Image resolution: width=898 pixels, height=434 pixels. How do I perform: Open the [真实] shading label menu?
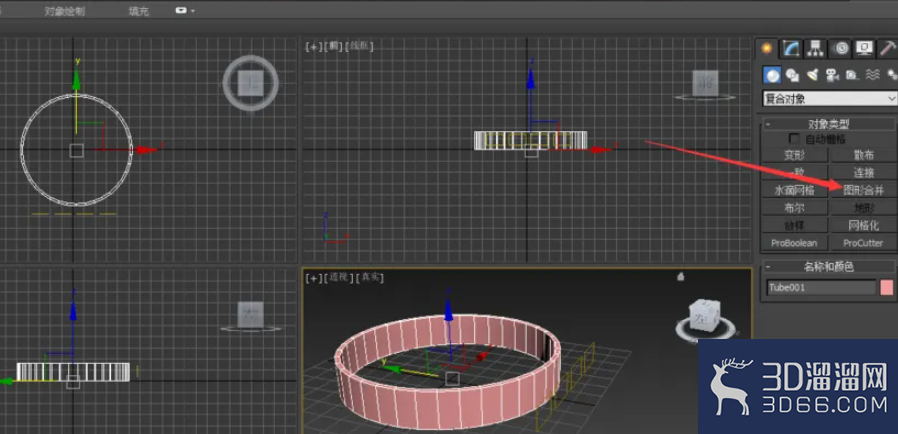[369, 278]
